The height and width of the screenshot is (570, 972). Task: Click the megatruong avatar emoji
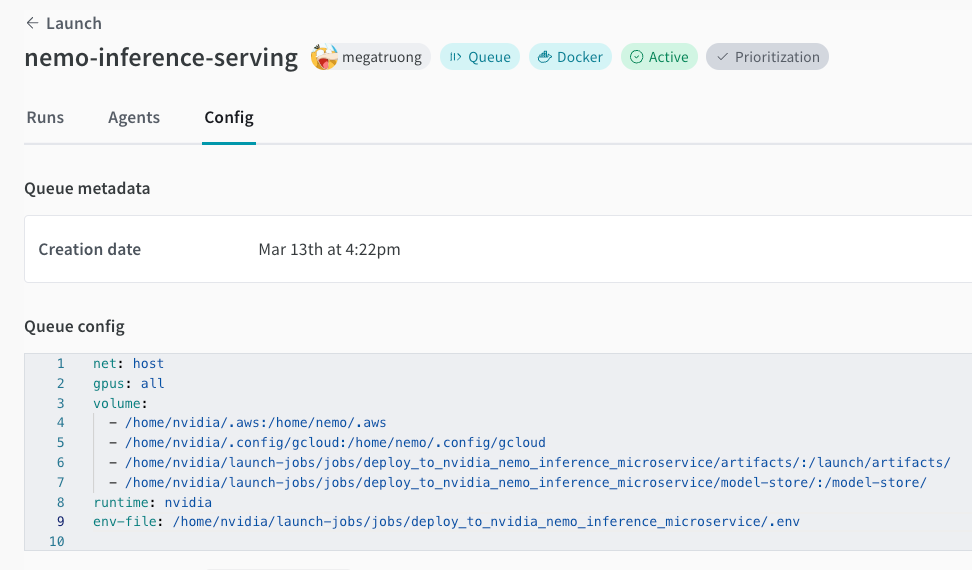[324, 57]
